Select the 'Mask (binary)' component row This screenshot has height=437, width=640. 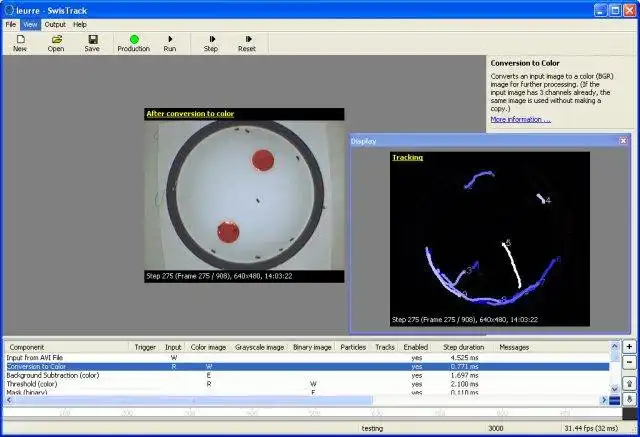coord(308,392)
